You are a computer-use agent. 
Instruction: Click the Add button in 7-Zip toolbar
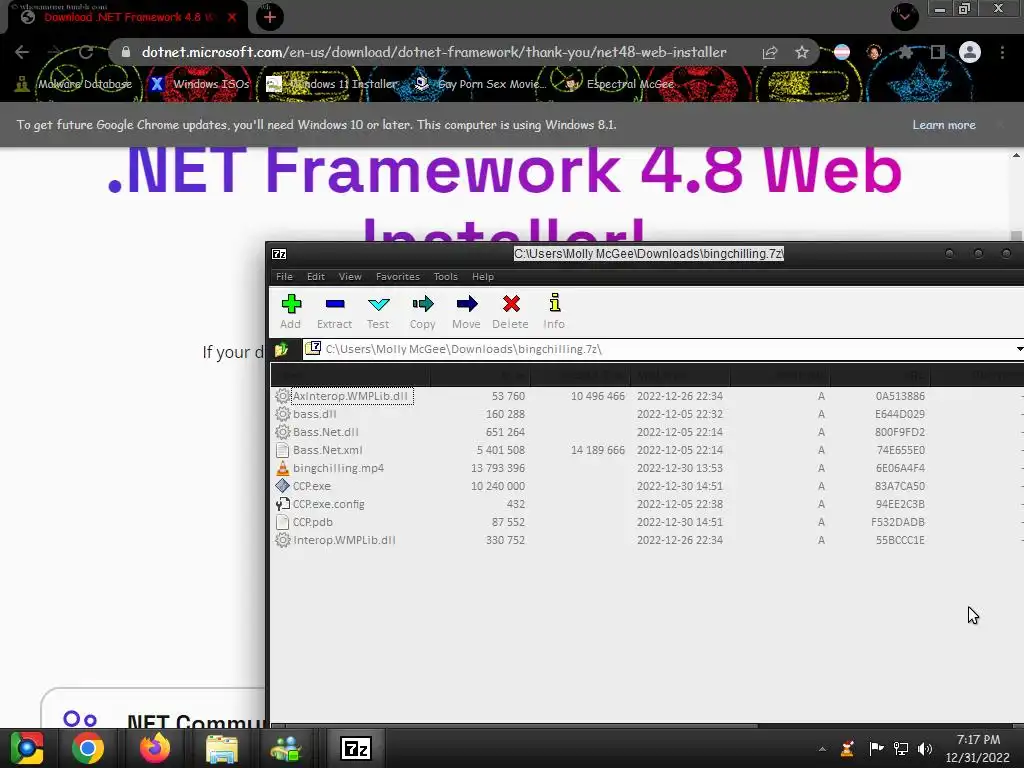pyautogui.click(x=291, y=312)
